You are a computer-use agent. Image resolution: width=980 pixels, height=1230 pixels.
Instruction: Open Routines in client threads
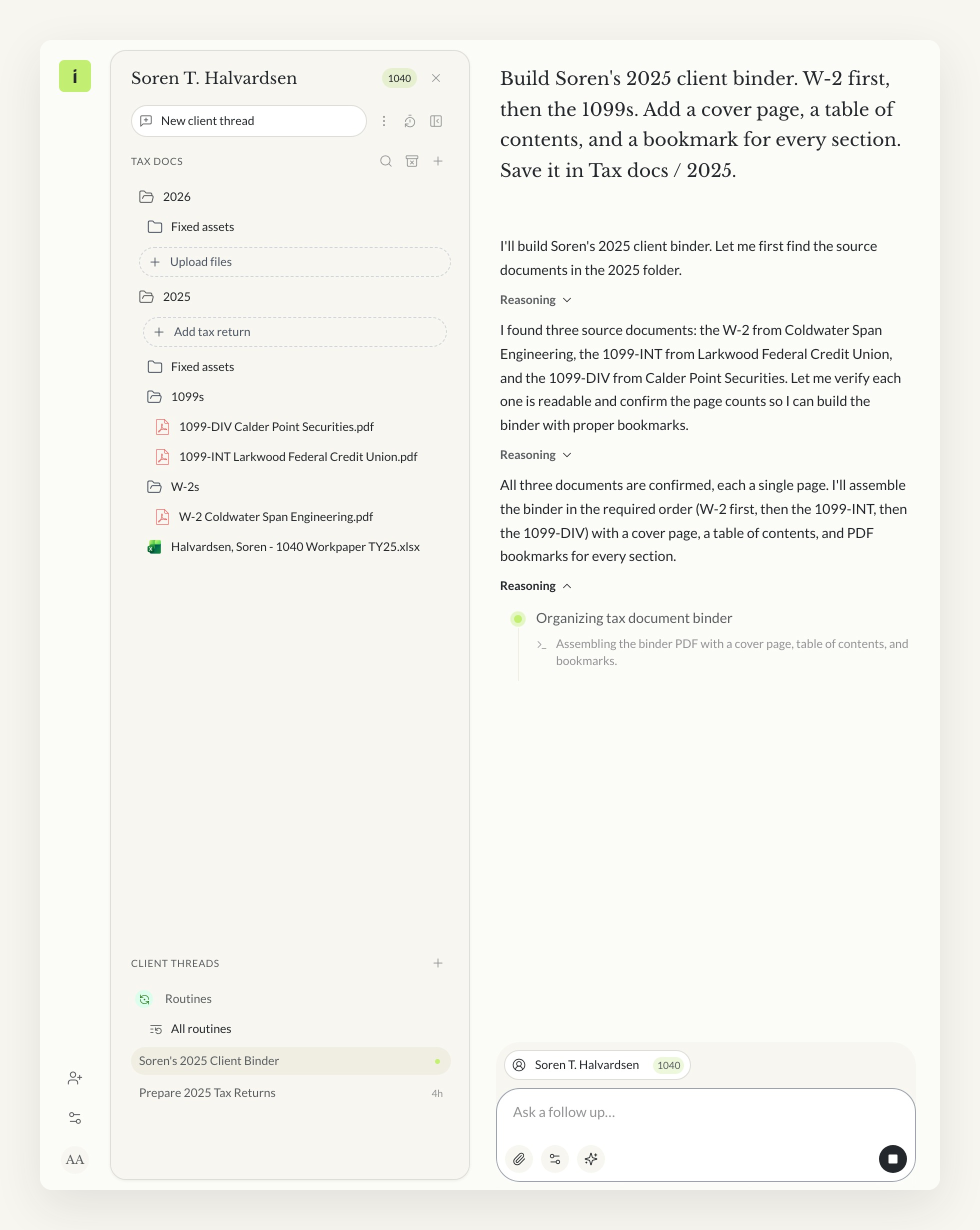174,999
